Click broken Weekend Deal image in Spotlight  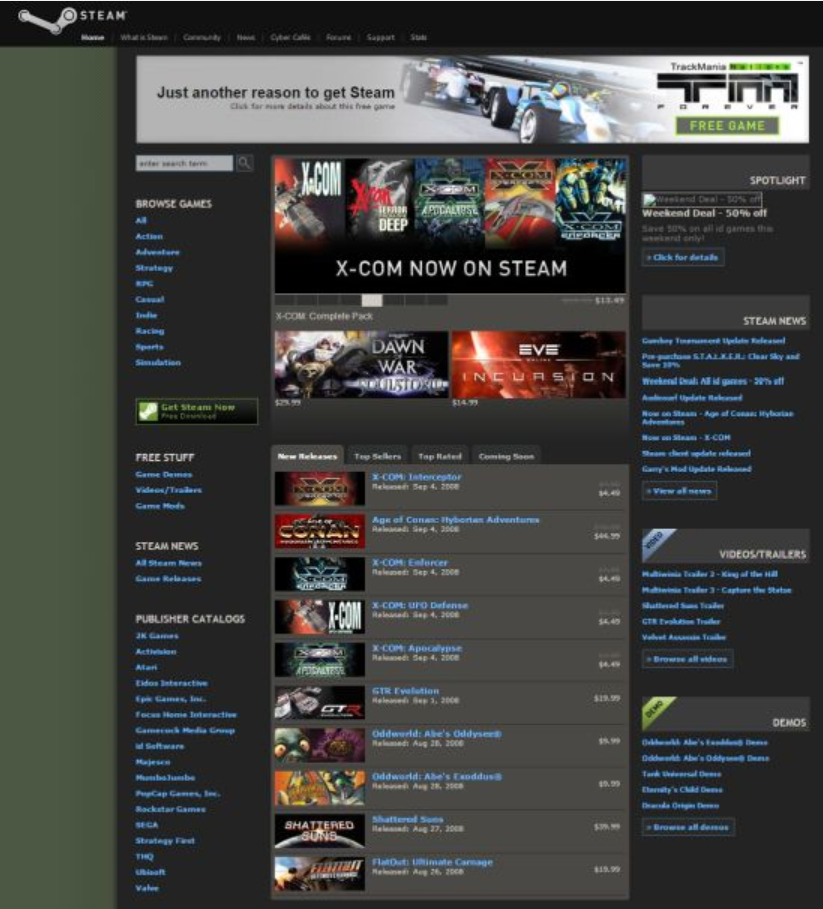click(702, 199)
